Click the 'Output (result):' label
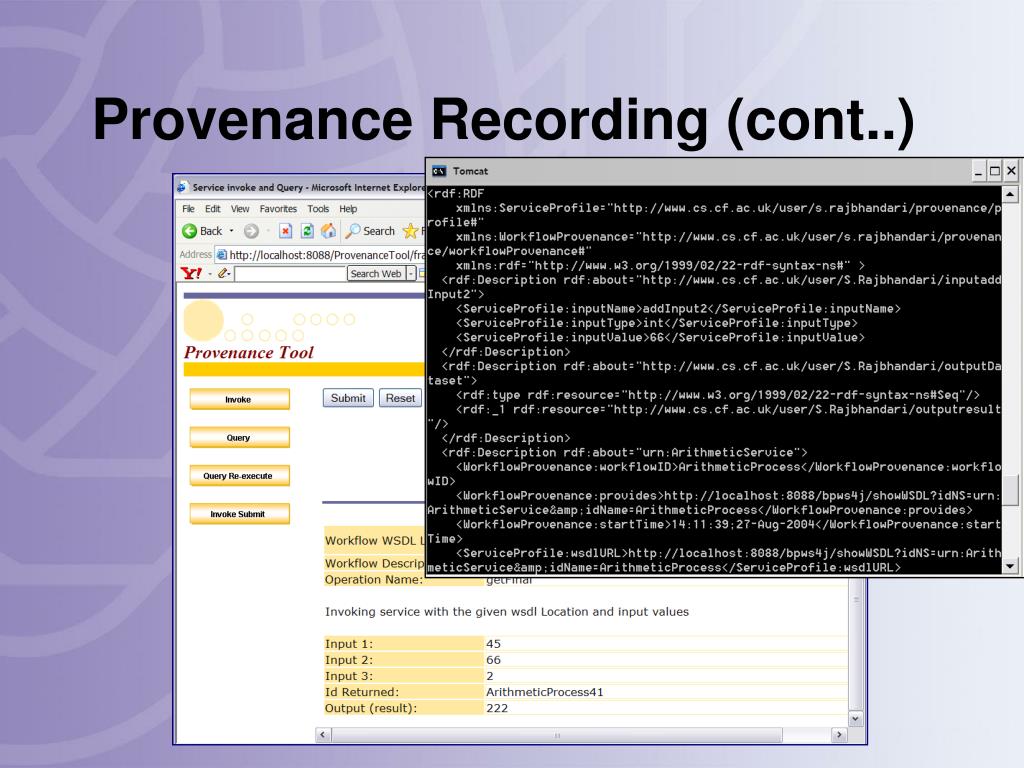The image size is (1024, 768). pyautogui.click(x=370, y=709)
